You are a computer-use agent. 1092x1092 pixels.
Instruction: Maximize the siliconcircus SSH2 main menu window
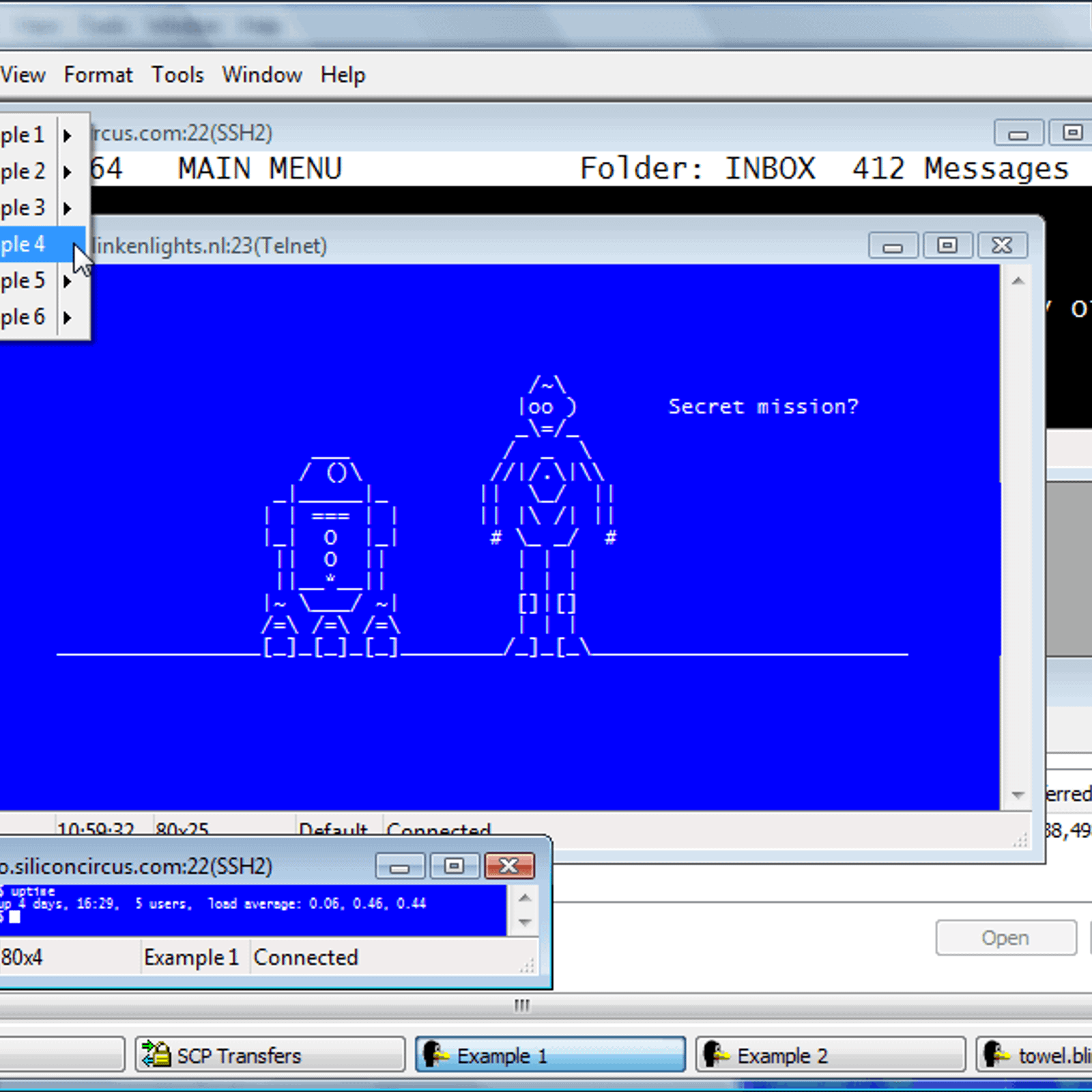tap(1072, 132)
